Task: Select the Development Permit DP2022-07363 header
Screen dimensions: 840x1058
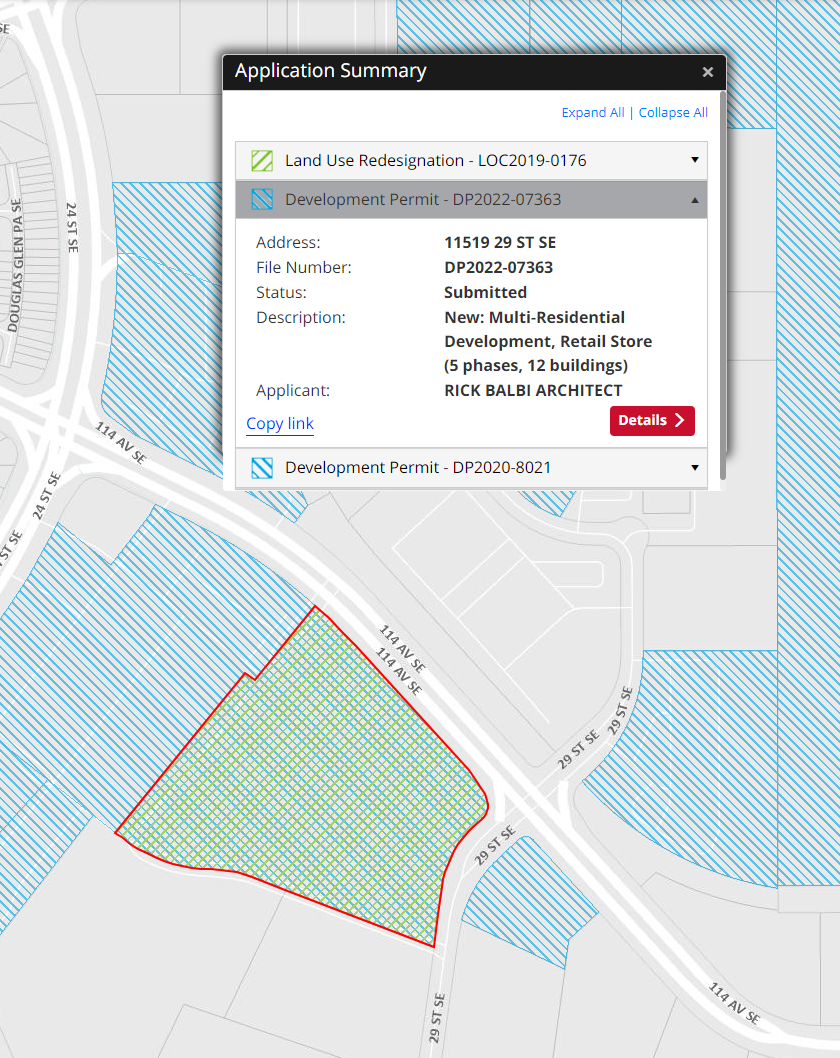Action: (x=423, y=199)
